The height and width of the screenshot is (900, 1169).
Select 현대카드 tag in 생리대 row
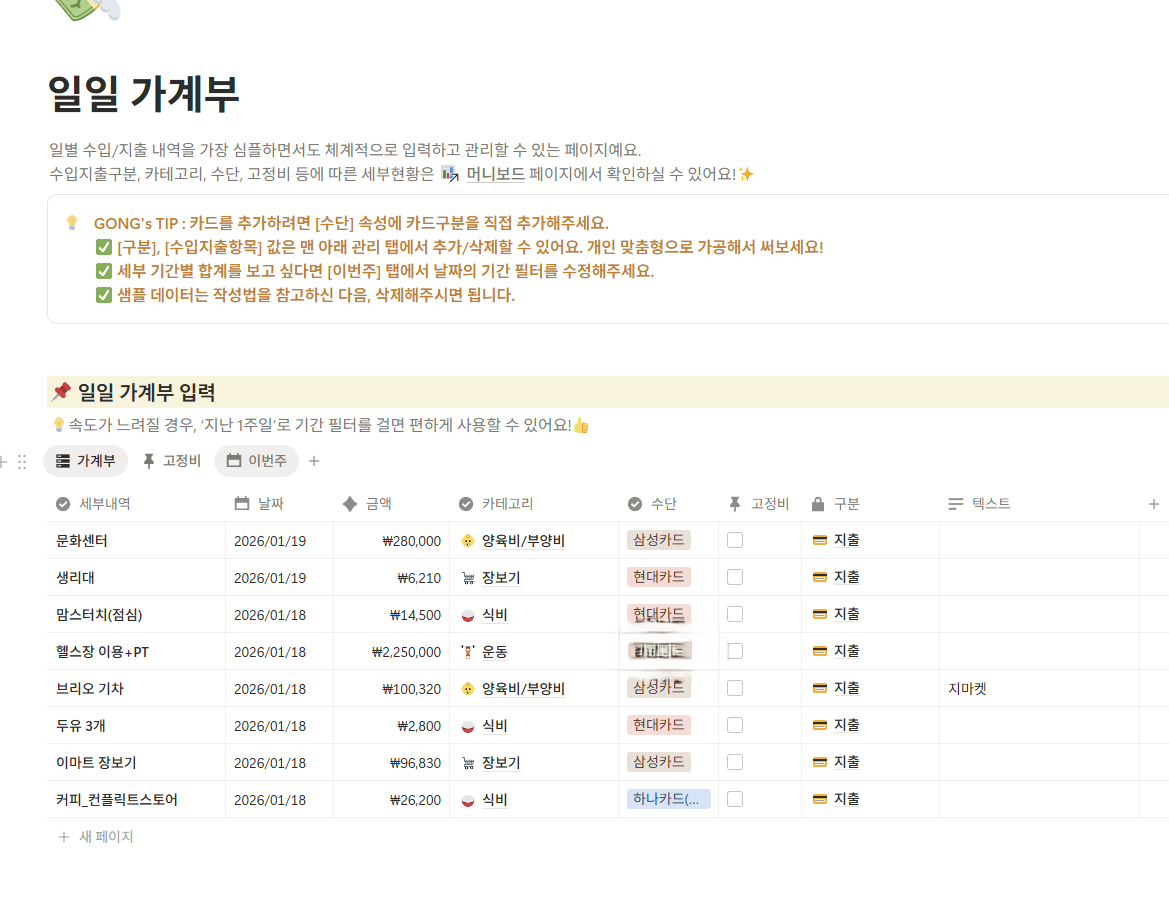(x=658, y=576)
